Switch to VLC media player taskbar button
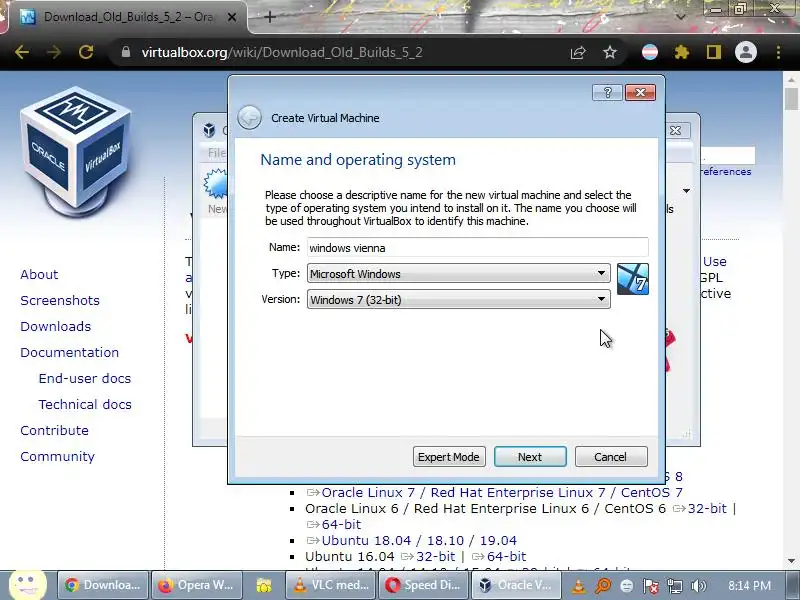Viewport: 800px width, 600px height. 331,585
